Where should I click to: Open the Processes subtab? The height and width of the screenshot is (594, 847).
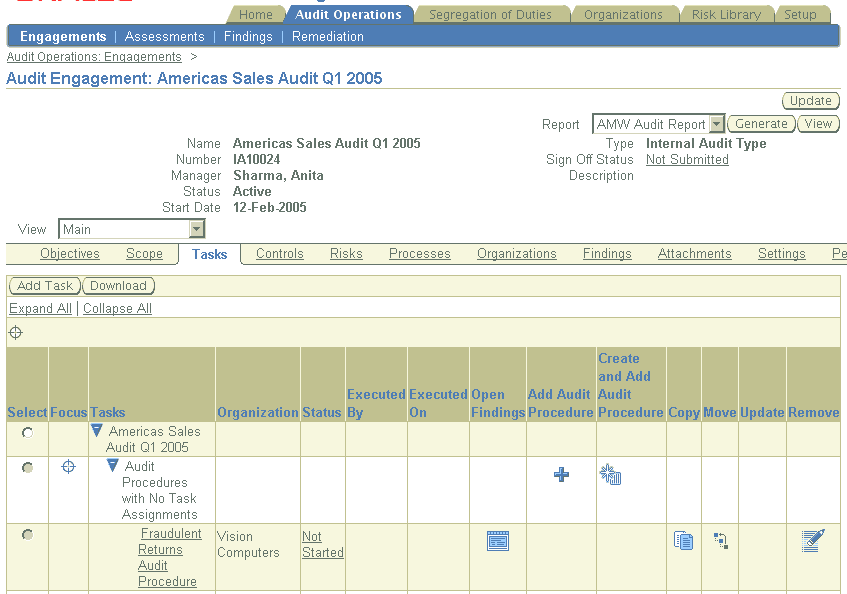[420, 254]
